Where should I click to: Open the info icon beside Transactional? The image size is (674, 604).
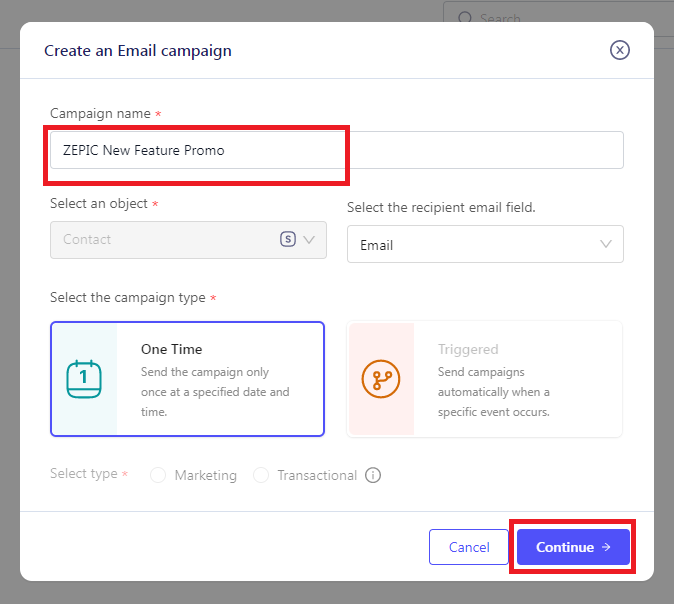pos(373,475)
